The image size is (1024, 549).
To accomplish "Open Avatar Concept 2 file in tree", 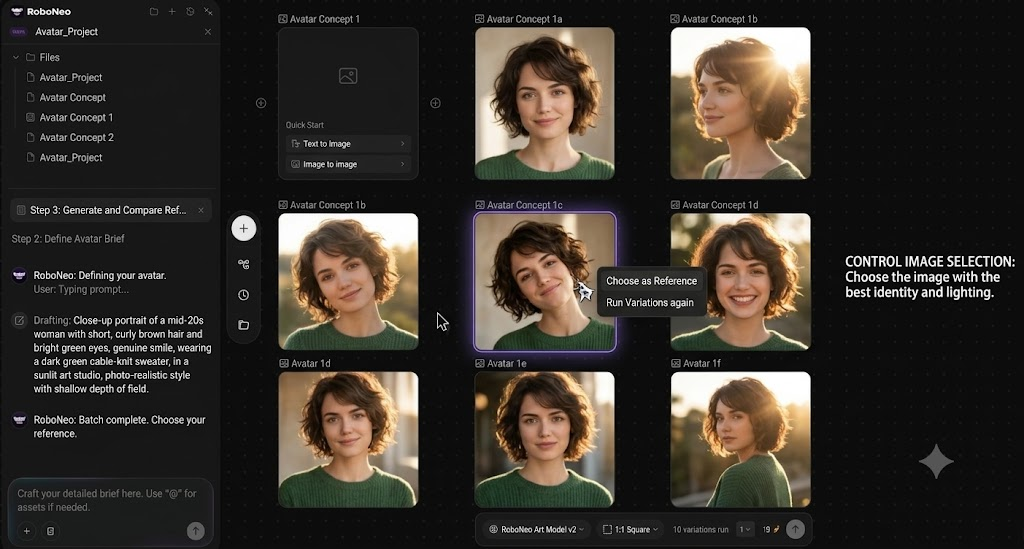I will point(76,137).
